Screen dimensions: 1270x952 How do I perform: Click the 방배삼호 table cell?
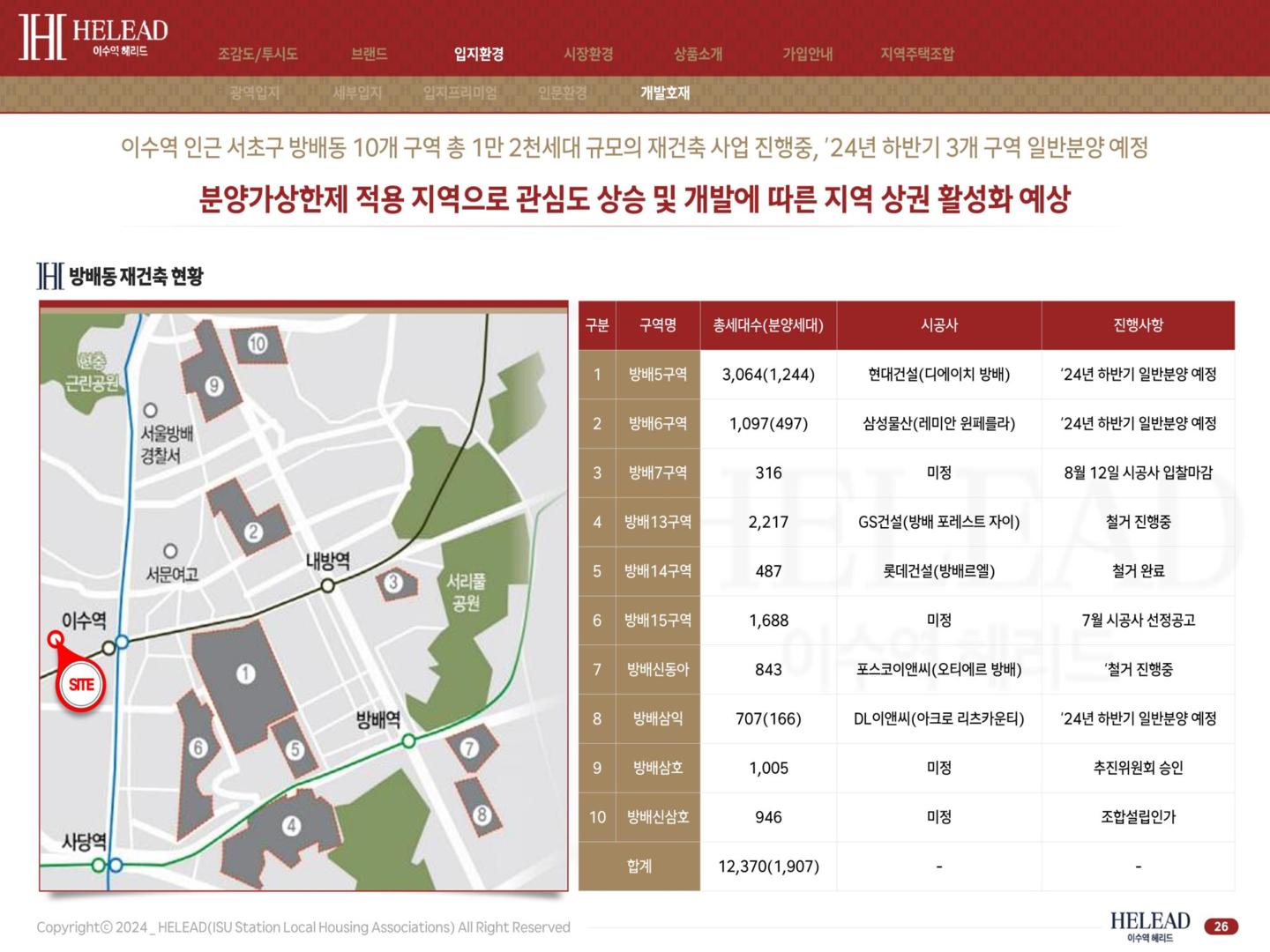tap(658, 768)
